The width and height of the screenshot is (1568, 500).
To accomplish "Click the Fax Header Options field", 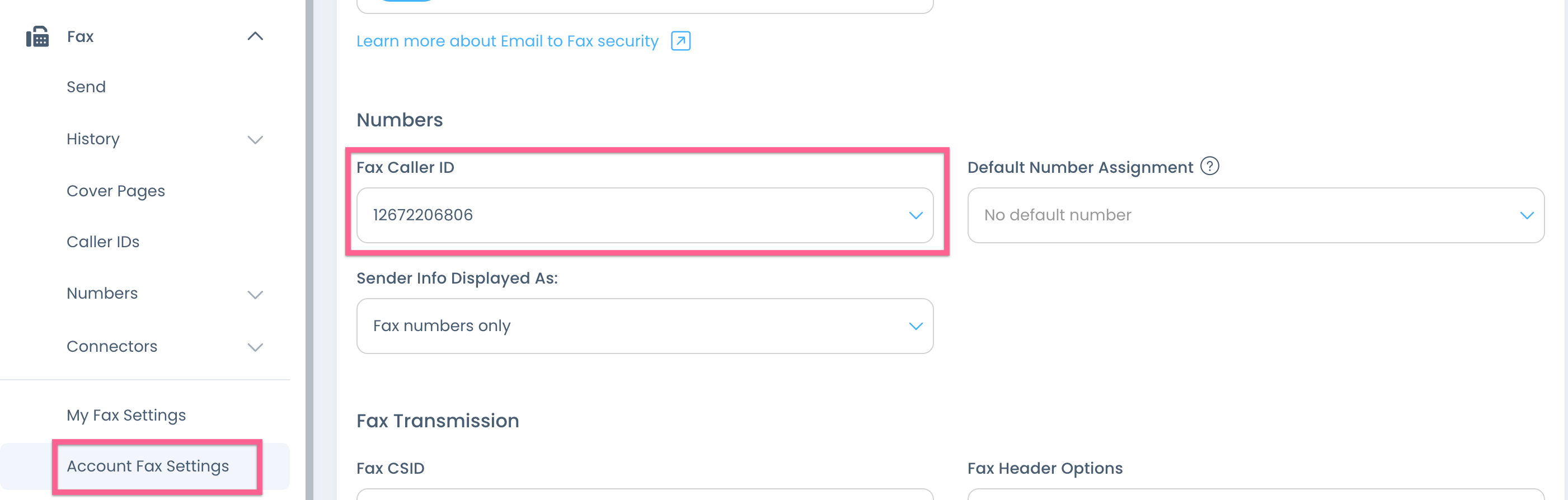I will [1255, 494].
